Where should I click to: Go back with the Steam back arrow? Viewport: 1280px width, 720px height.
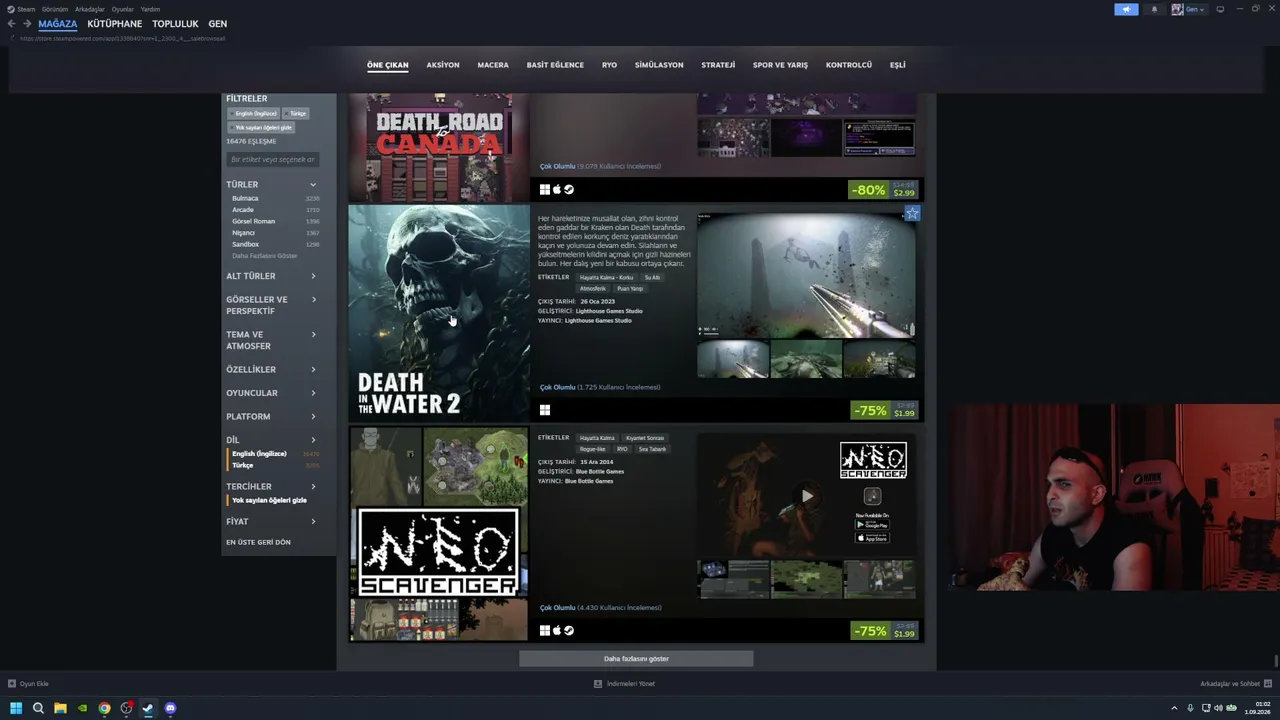[x=11, y=24]
